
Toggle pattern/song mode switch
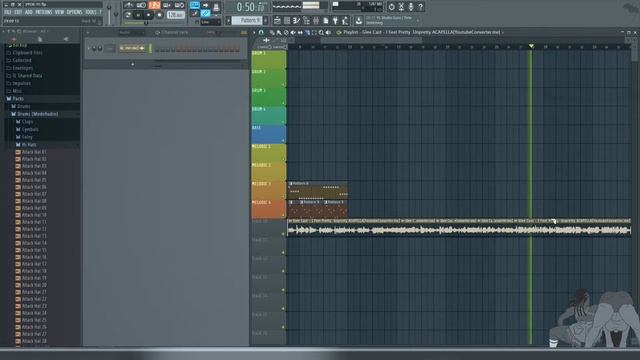pos(128,15)
